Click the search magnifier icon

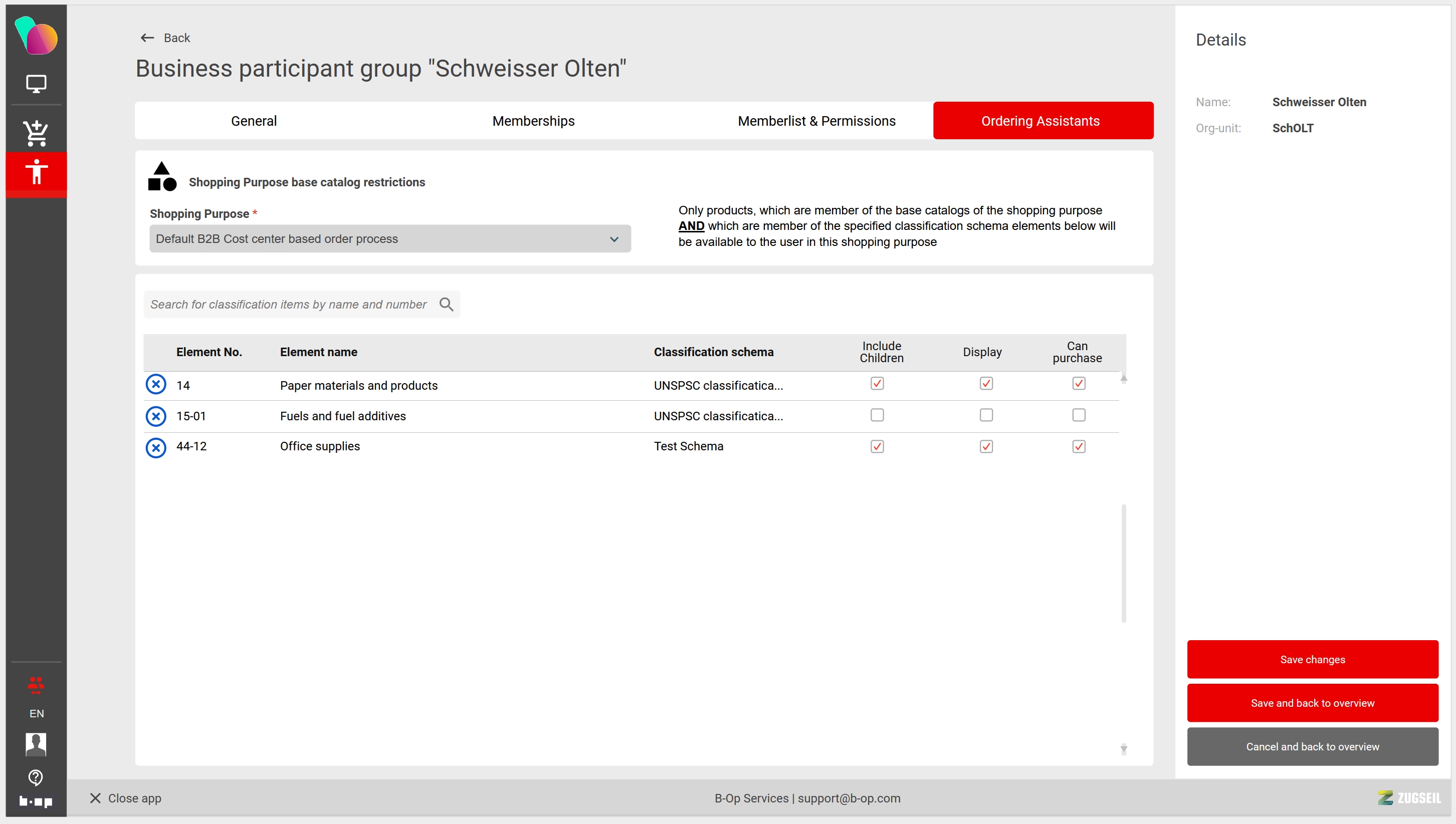(x=446, y=305)
